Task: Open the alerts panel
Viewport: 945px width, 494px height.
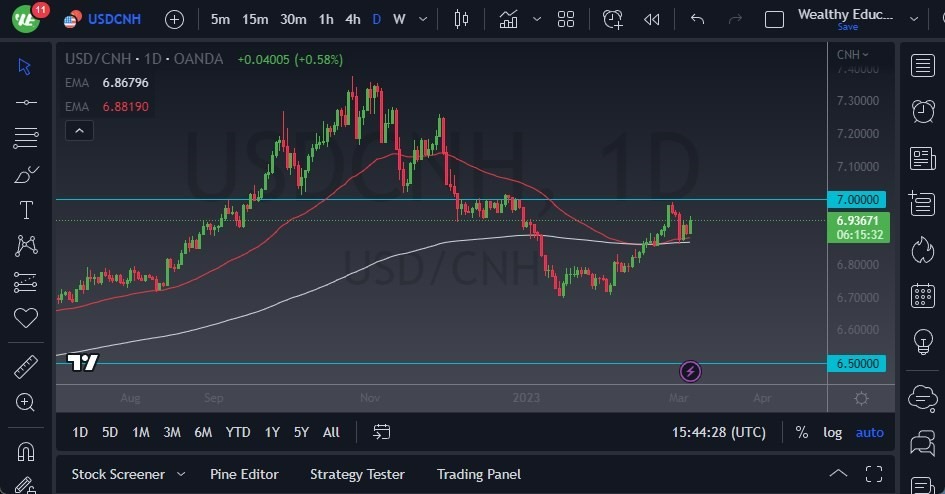Action: click(x=923, y=111)
